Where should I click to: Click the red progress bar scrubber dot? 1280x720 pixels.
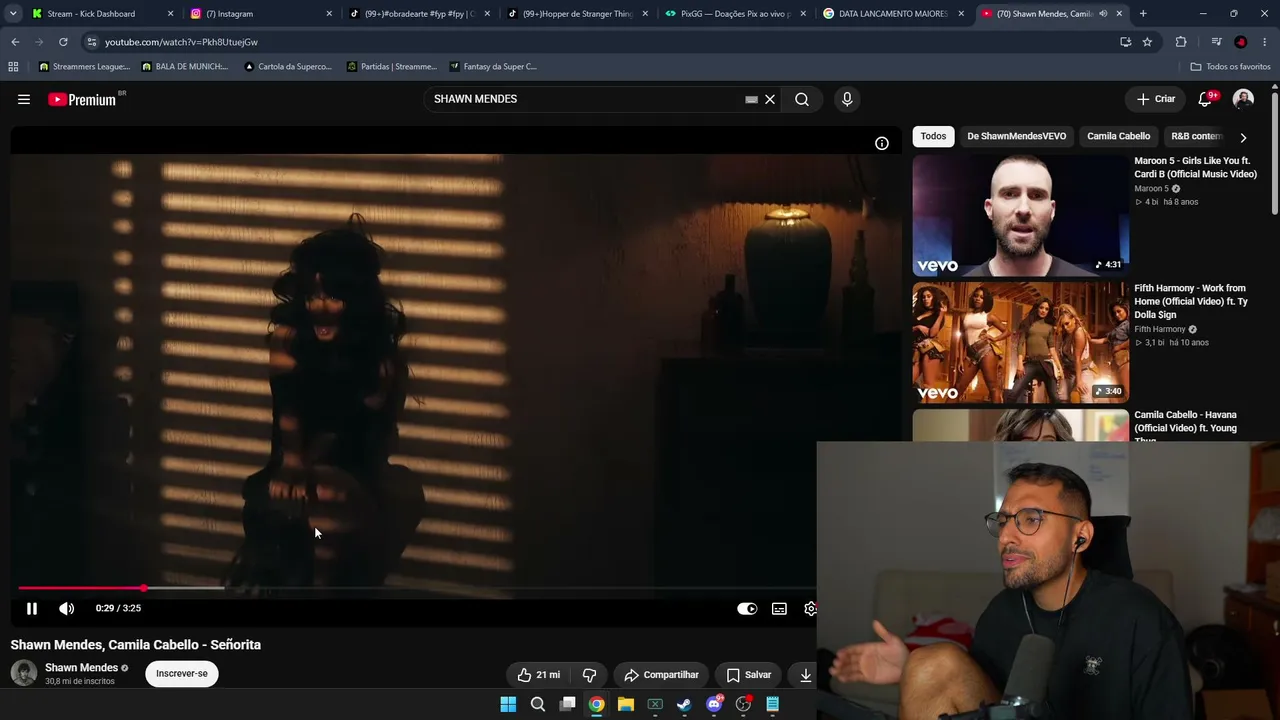coord(143,588)
